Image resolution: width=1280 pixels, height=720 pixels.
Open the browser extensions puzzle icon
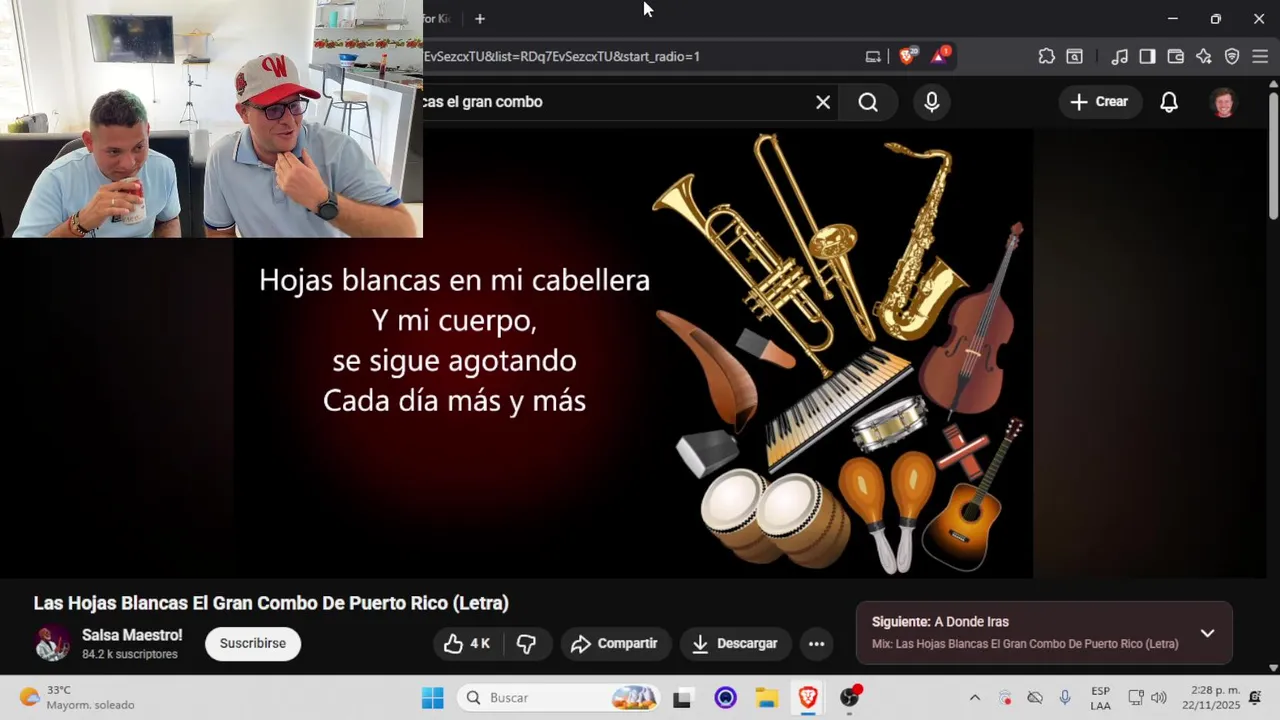click(x=1046, y=57)
